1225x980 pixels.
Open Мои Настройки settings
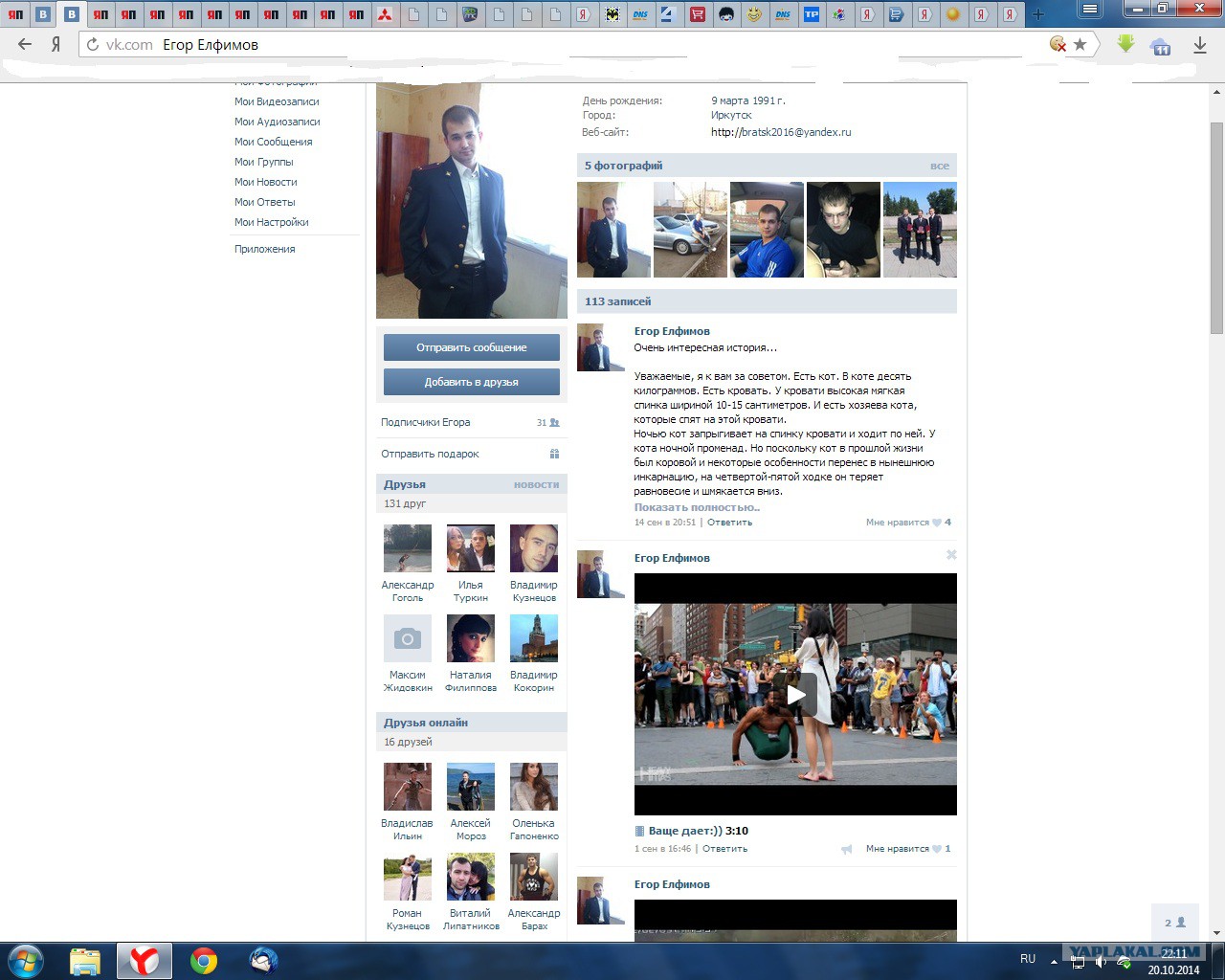272,222
